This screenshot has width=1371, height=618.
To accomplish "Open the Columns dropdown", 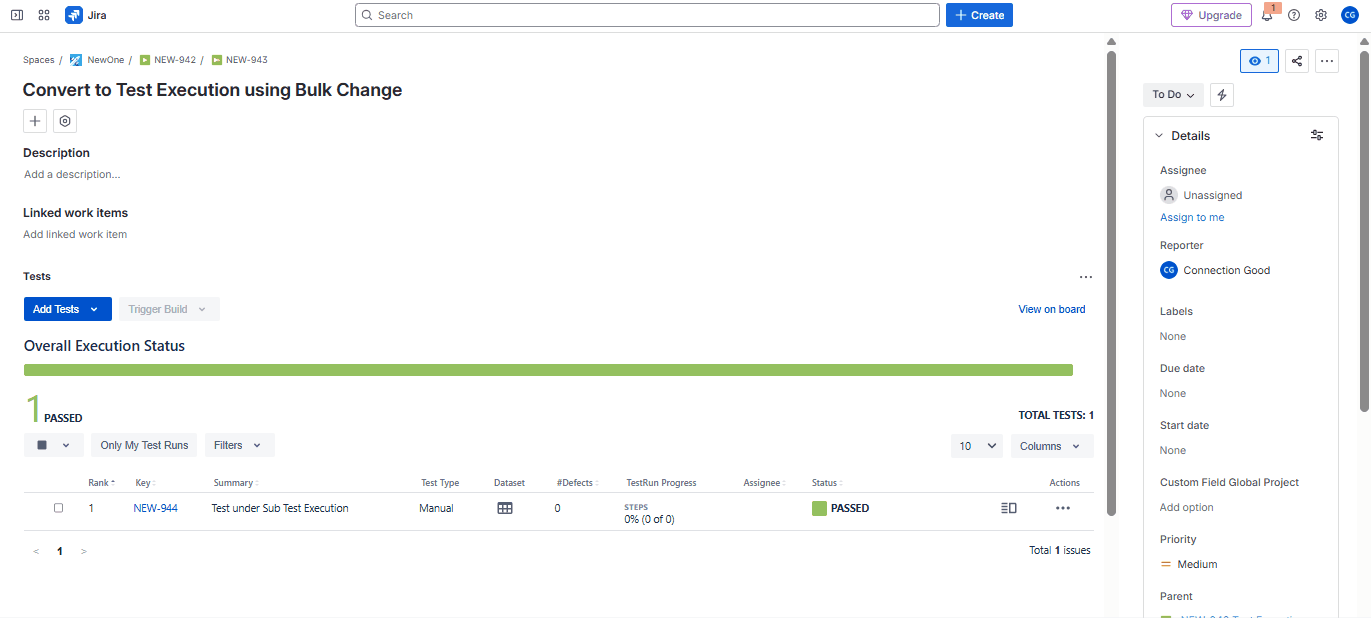I will (x=1051, y=446).
